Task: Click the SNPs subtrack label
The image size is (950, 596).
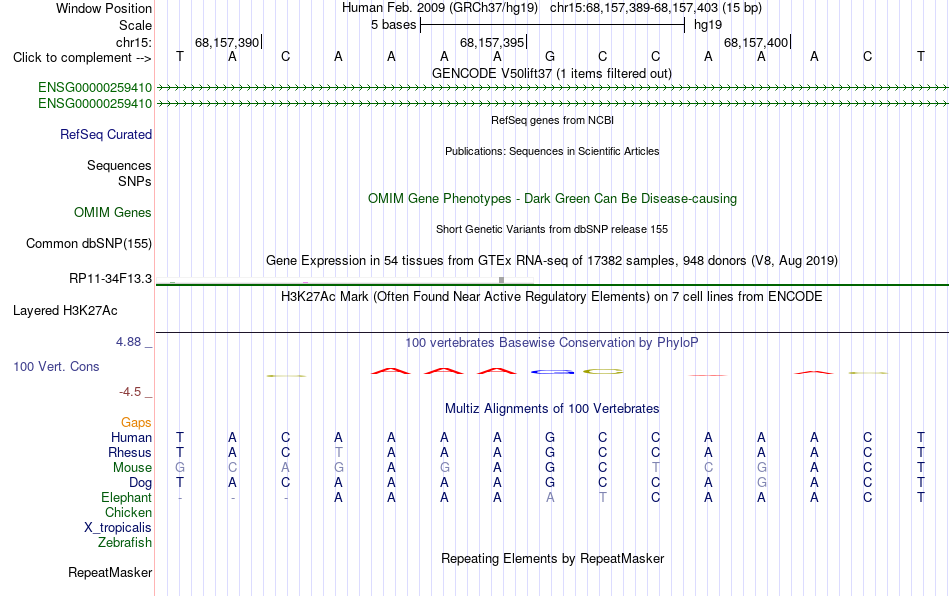Action: coord(135,181)
